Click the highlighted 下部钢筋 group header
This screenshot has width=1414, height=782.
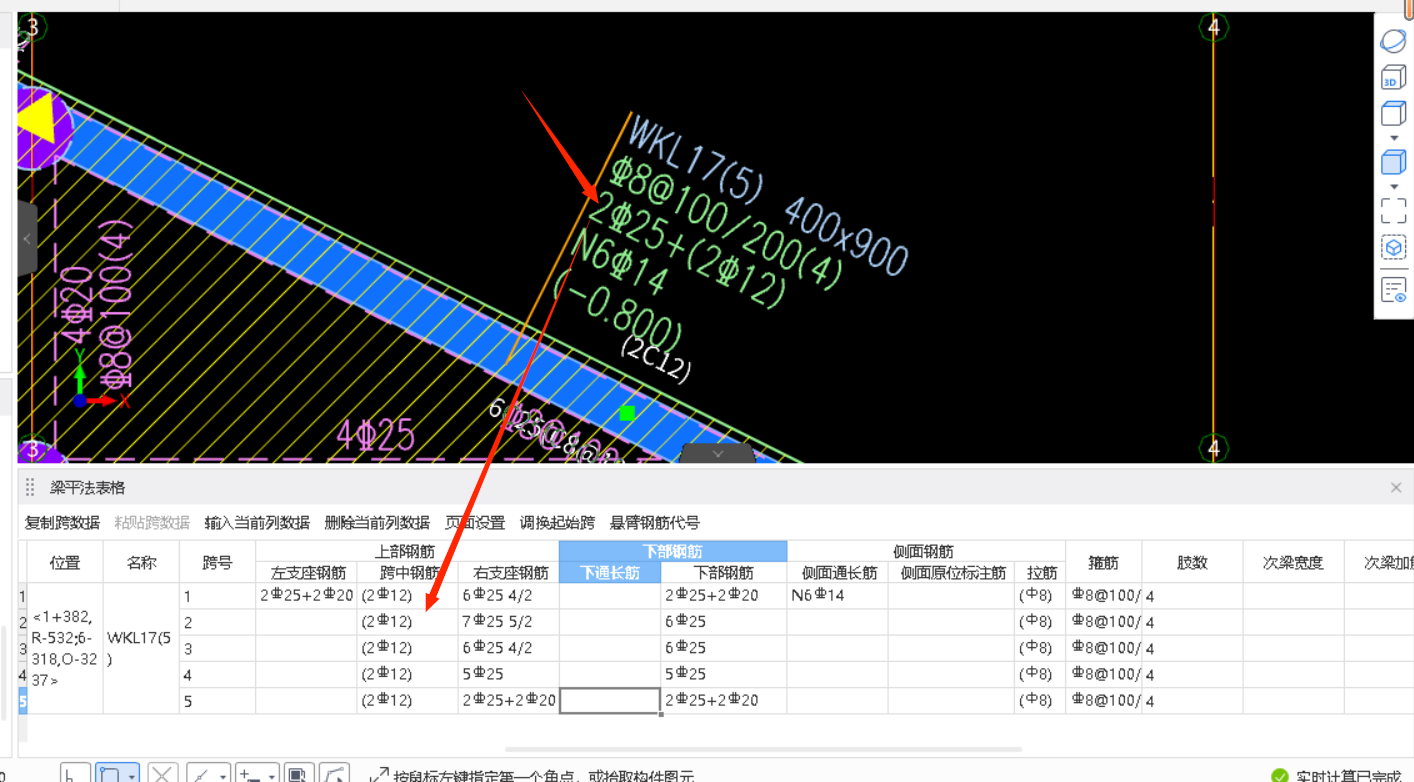(673, 551)
